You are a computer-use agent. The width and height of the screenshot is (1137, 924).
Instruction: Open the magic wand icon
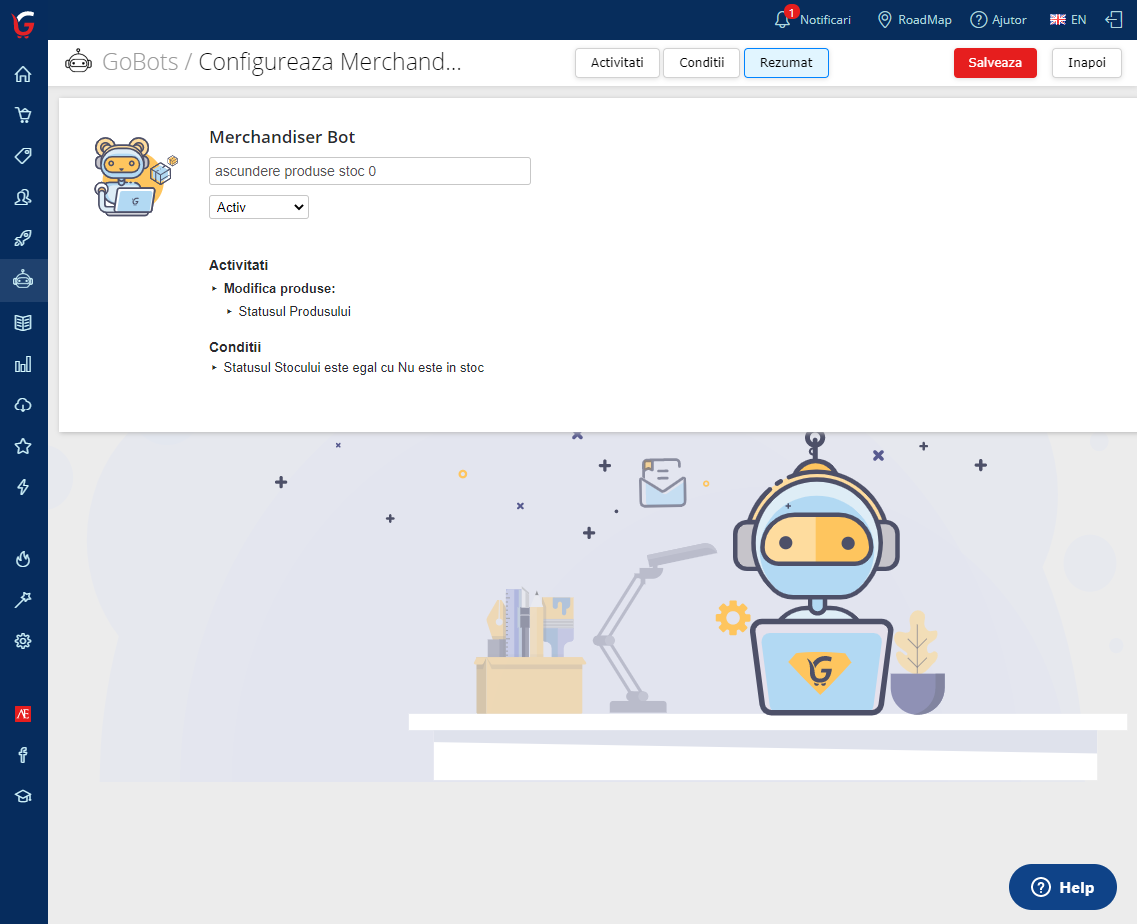(23, 600)
